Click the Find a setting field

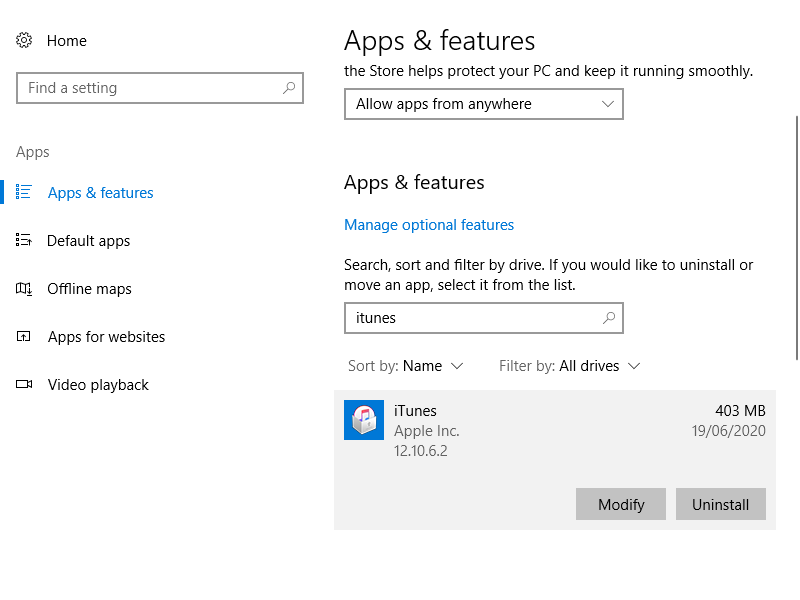[150, 88]
